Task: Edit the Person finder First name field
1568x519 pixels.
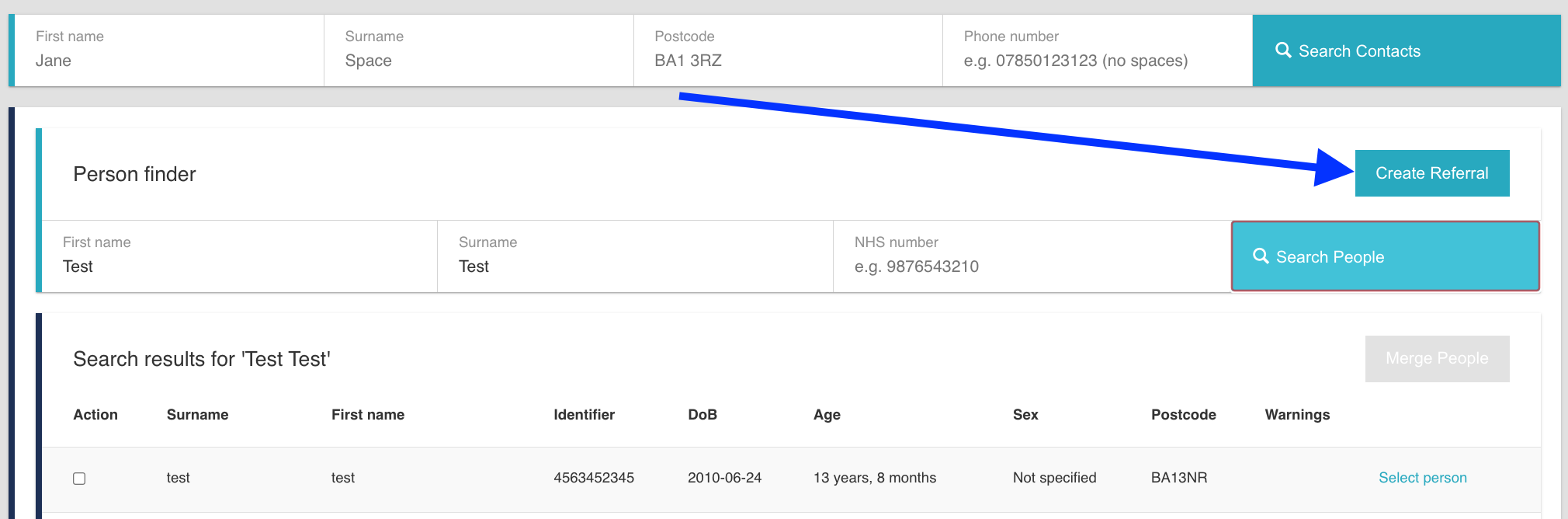Action: (239, 266)
